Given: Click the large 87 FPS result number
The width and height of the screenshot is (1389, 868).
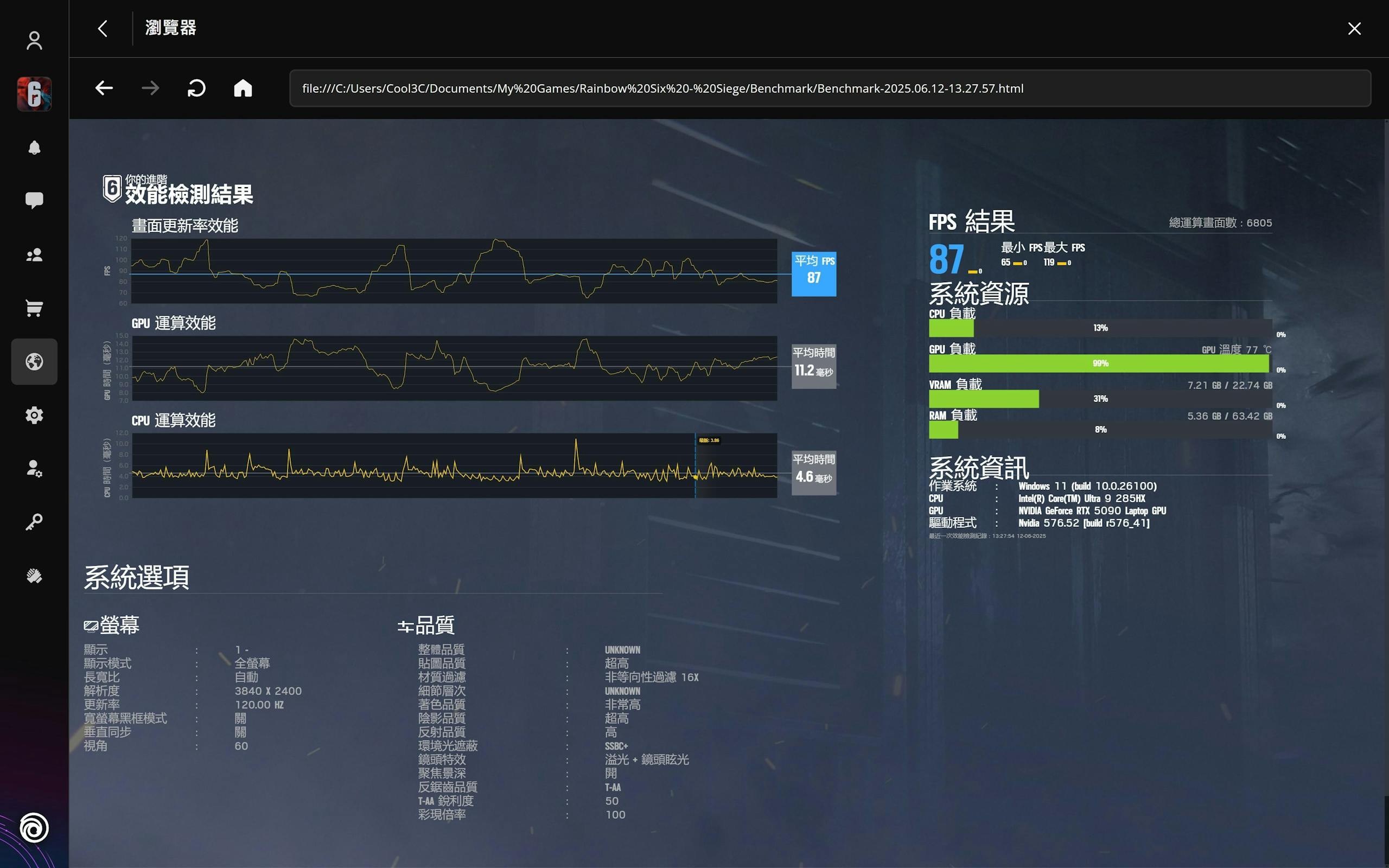Looking at the screenshot, I should coord(946,259).
